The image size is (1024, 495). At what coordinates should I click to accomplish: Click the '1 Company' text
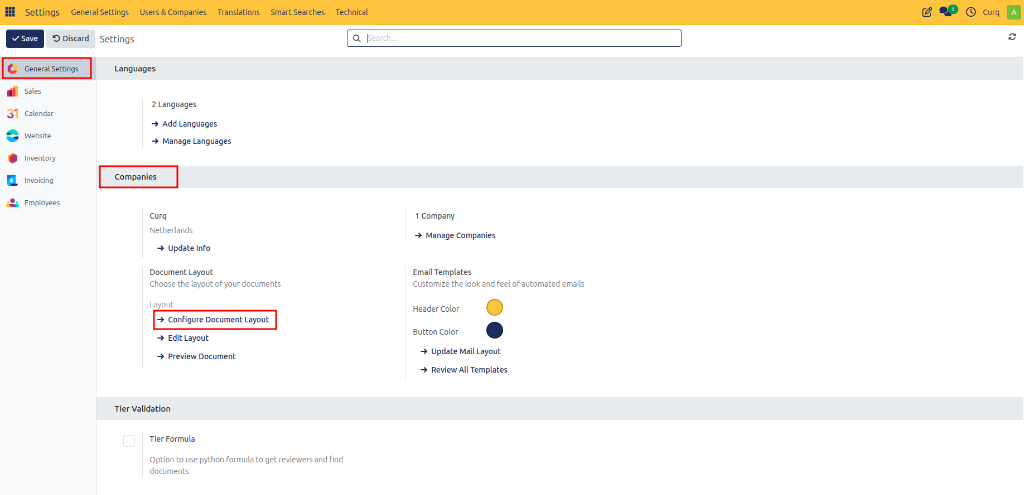pos(435,216)
